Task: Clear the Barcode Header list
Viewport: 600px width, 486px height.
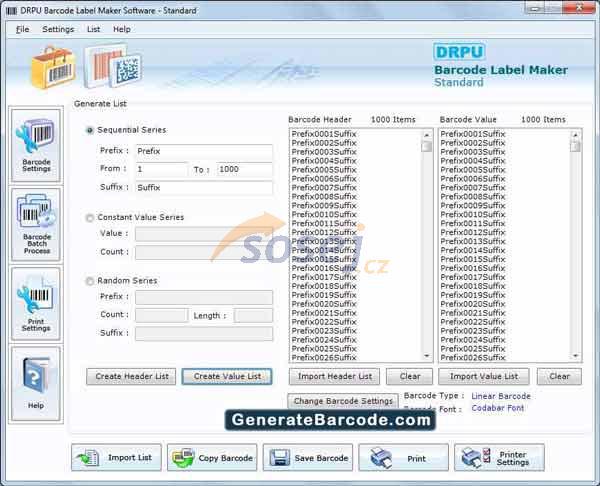Action: tap(409, 377)
